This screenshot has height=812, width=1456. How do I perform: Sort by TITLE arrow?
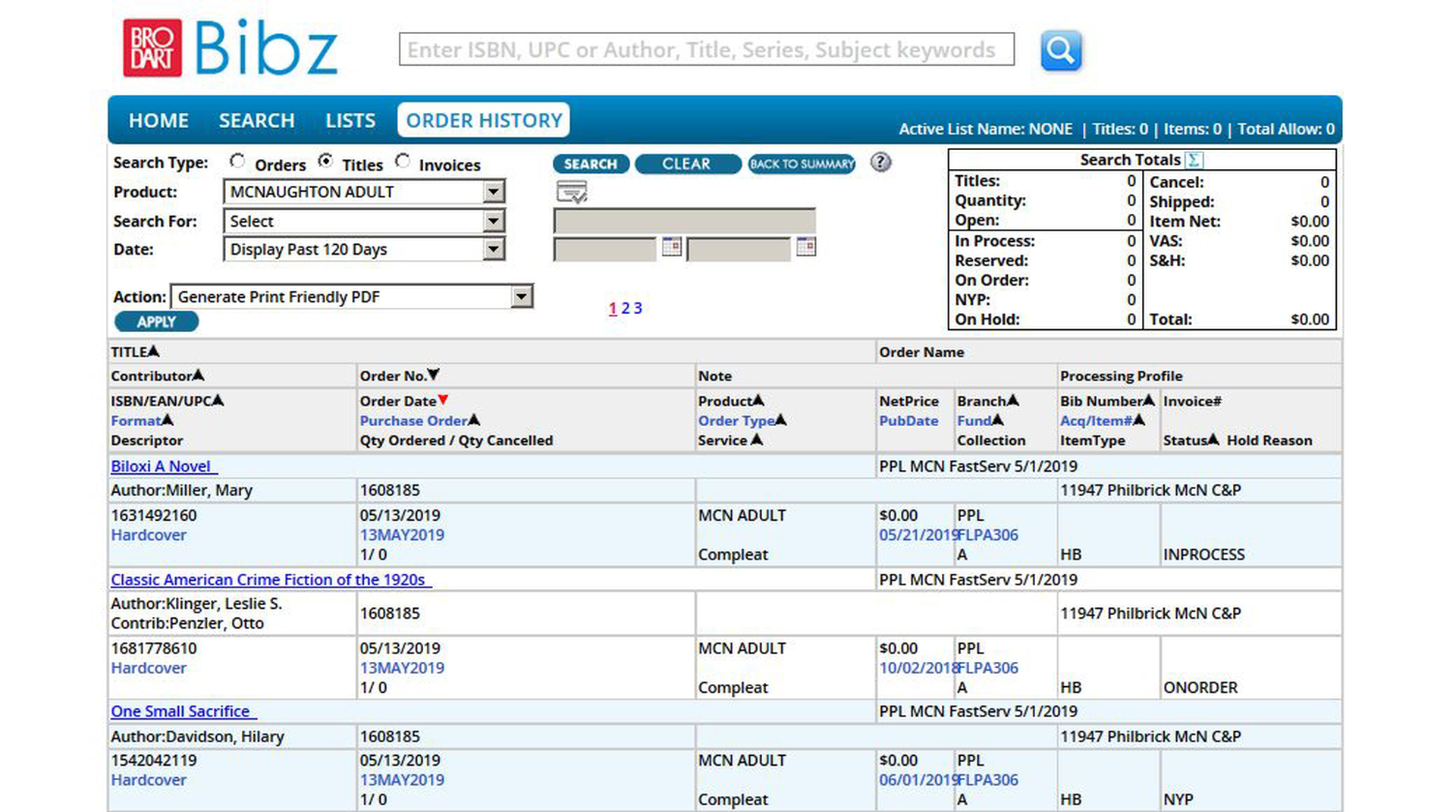pyautogui.click(x=154, y=351)
